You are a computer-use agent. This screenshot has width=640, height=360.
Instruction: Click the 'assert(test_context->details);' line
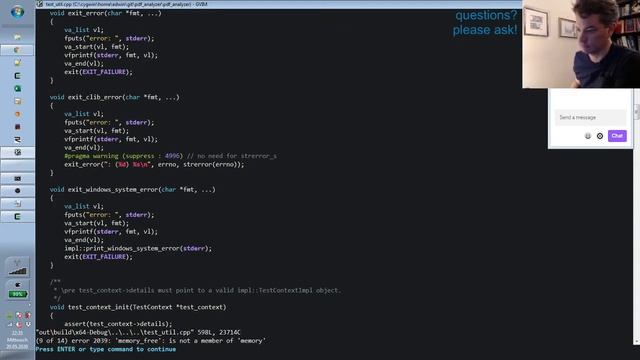(x=118, y=324)
